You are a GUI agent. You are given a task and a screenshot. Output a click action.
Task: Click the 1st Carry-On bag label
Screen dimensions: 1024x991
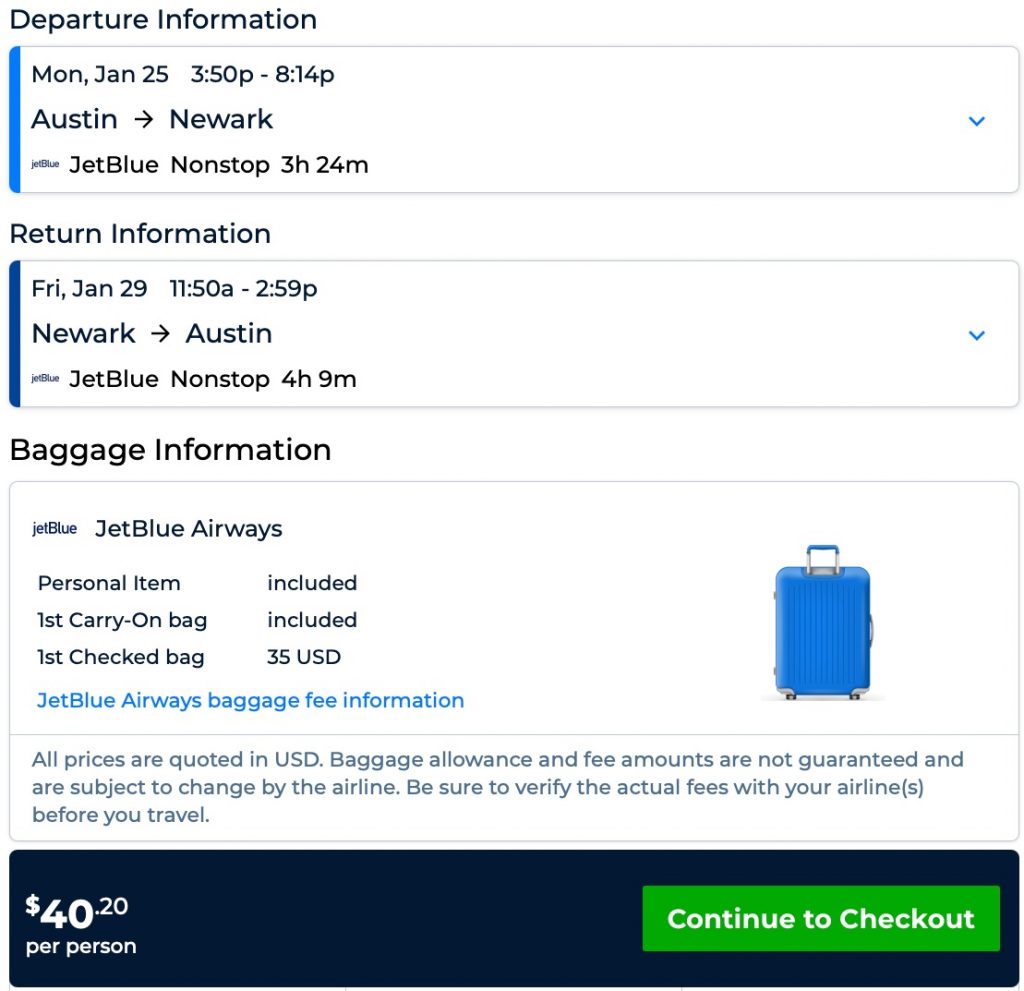(x=122, y=620)
